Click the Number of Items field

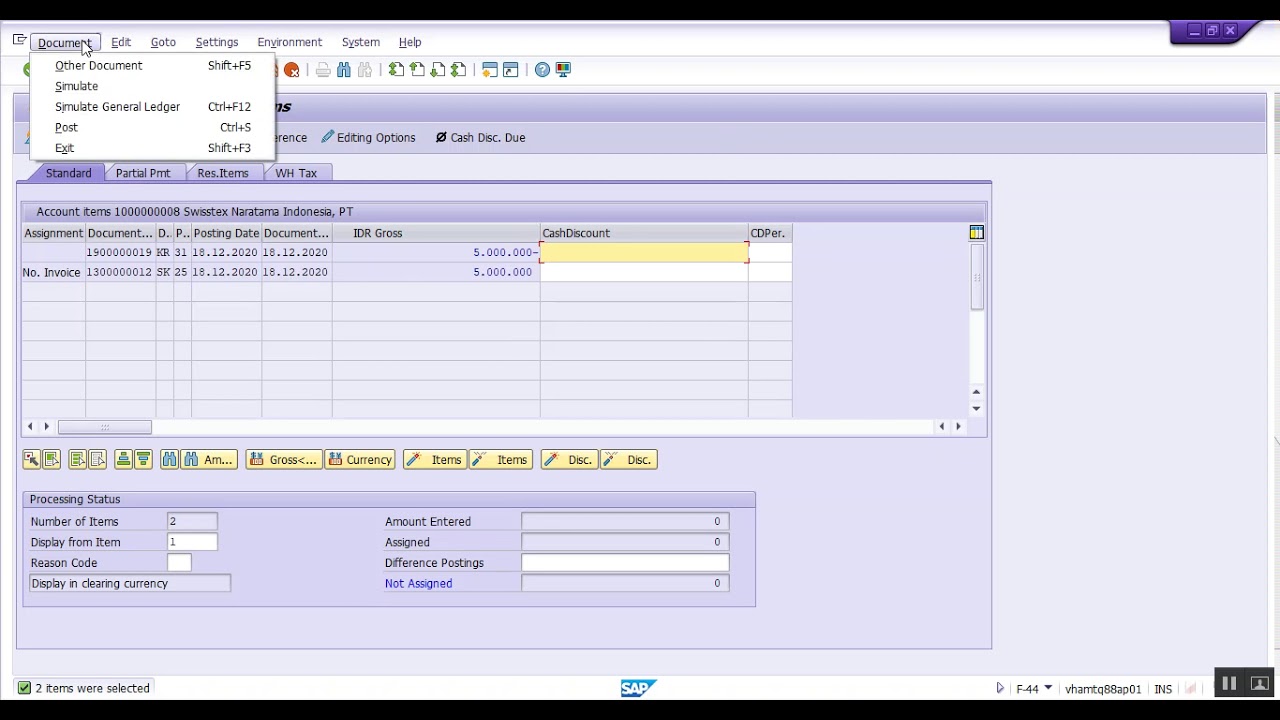pos(192,522)
